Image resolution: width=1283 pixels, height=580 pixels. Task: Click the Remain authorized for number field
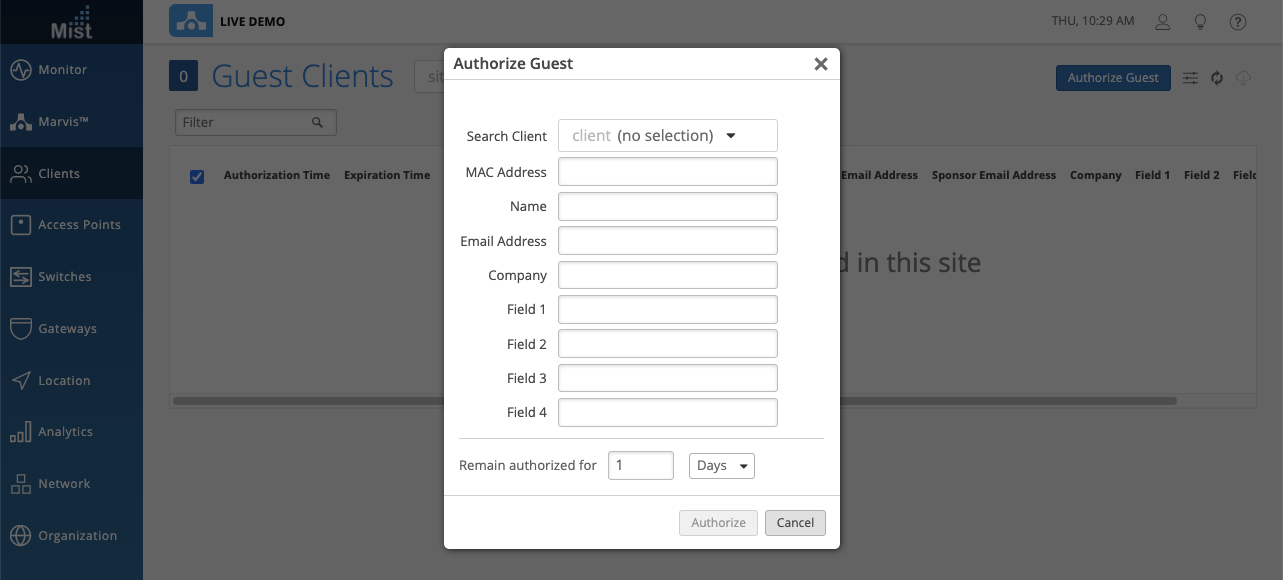pyautogui.click(x=640, y=466)
